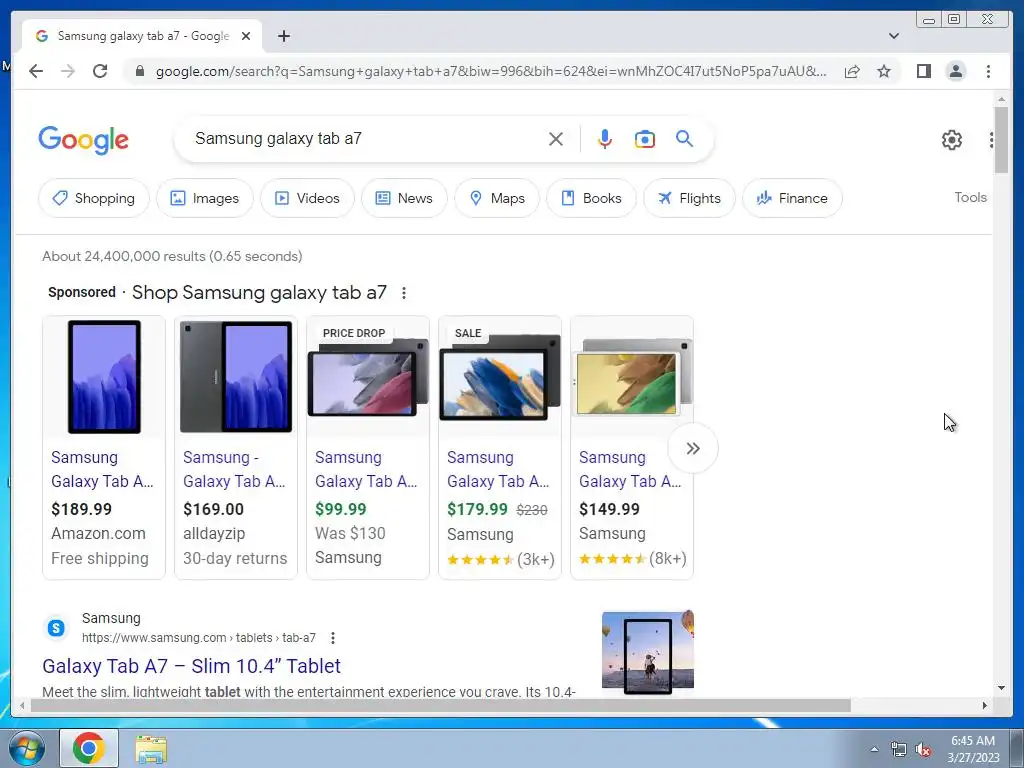Show more products with the double-arrow button
This screenshot has width=1024, height=768.
click(693, 448)
